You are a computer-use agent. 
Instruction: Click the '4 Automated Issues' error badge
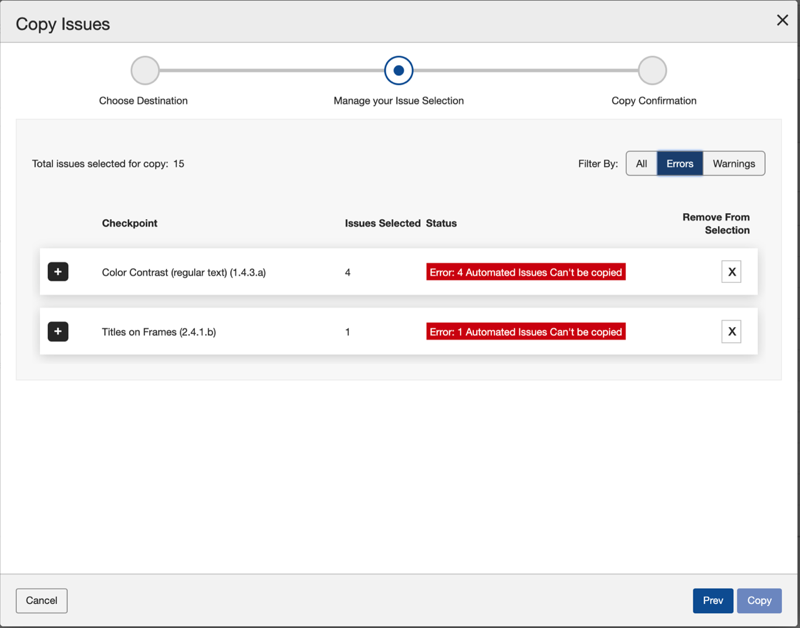tap(526, 272)
